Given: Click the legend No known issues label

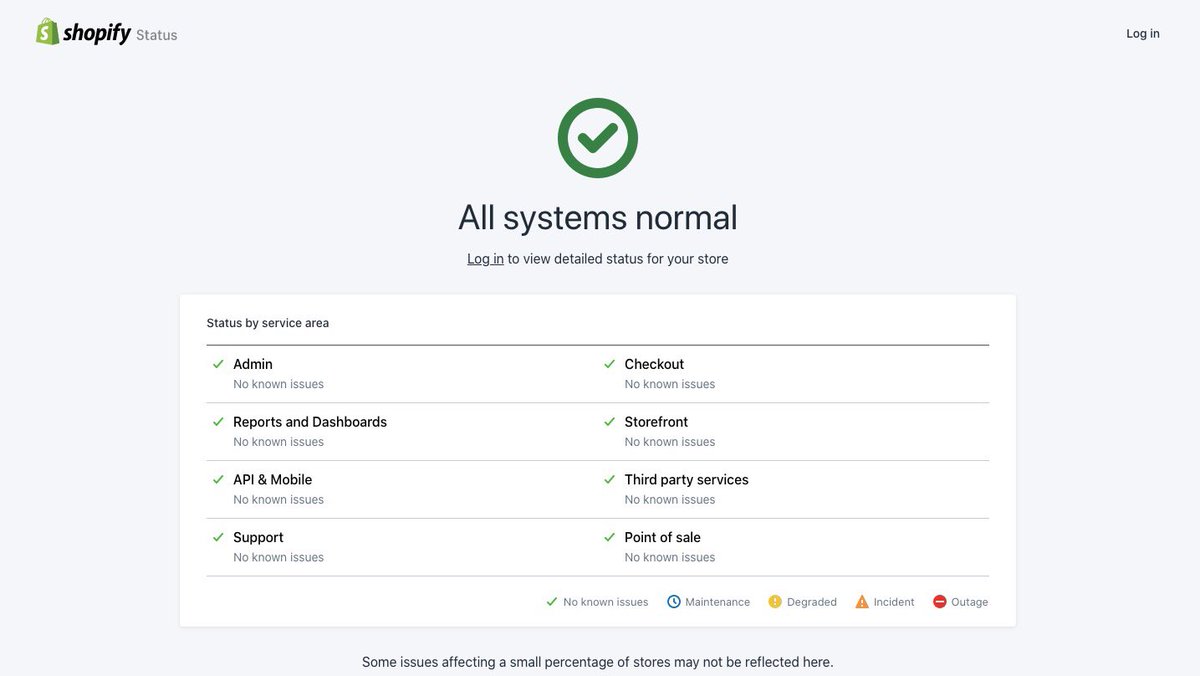Looking at the screenshot, I should [x=606, y=602].
